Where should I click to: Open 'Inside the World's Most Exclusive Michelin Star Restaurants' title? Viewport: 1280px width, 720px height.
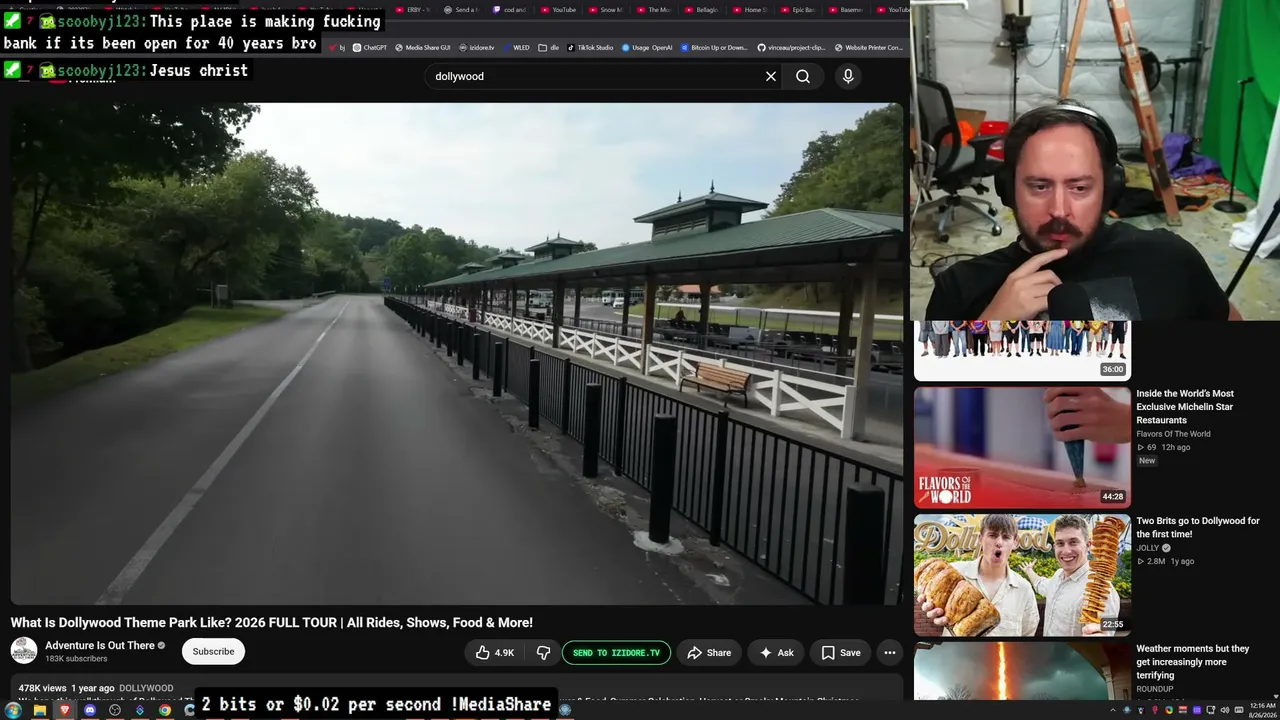click(1185, 407)
